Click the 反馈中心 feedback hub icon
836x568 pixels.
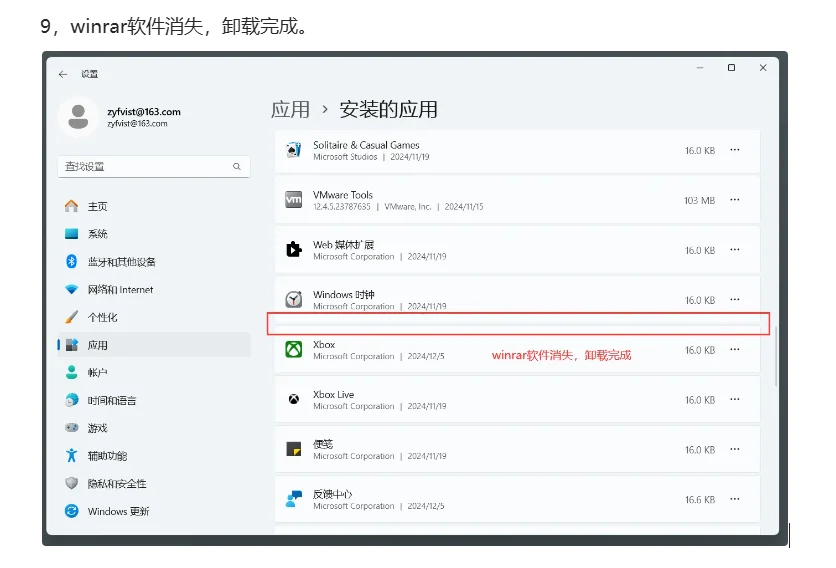pyautogui.click(x=294, y=499)
